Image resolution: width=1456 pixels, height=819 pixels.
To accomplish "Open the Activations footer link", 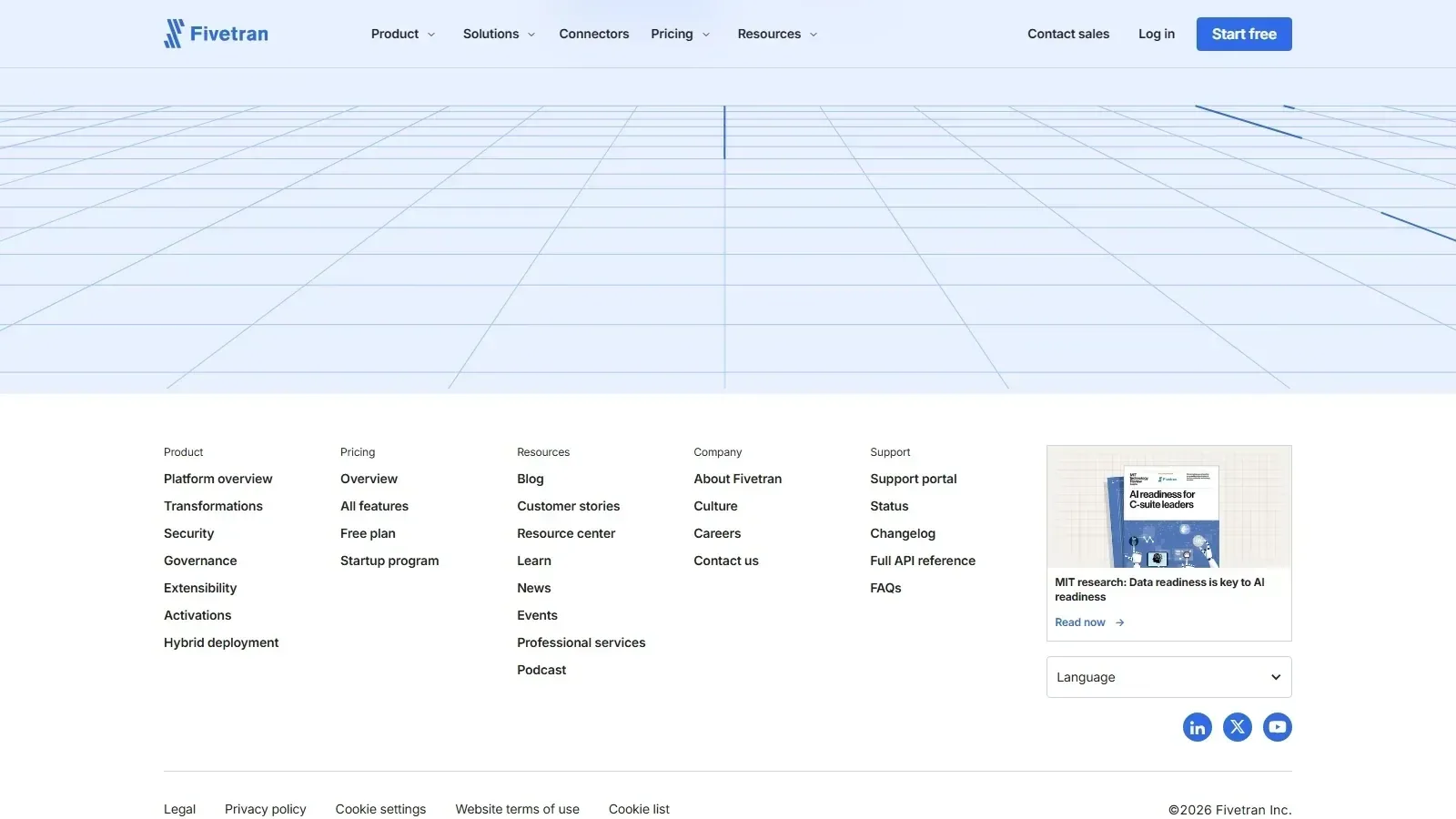I will pos(197,615).
